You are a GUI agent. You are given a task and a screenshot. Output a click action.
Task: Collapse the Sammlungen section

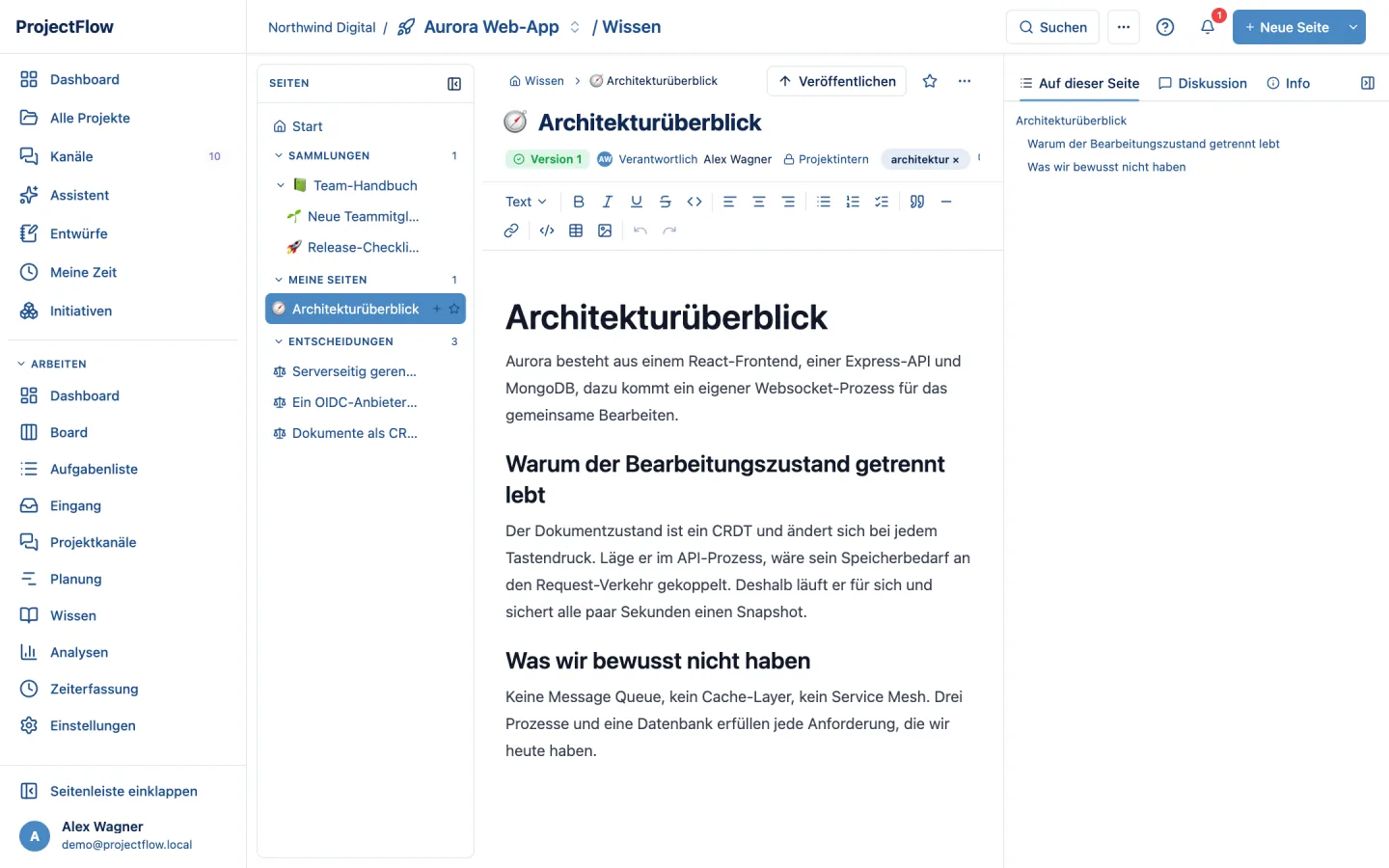tap(279, 155)
